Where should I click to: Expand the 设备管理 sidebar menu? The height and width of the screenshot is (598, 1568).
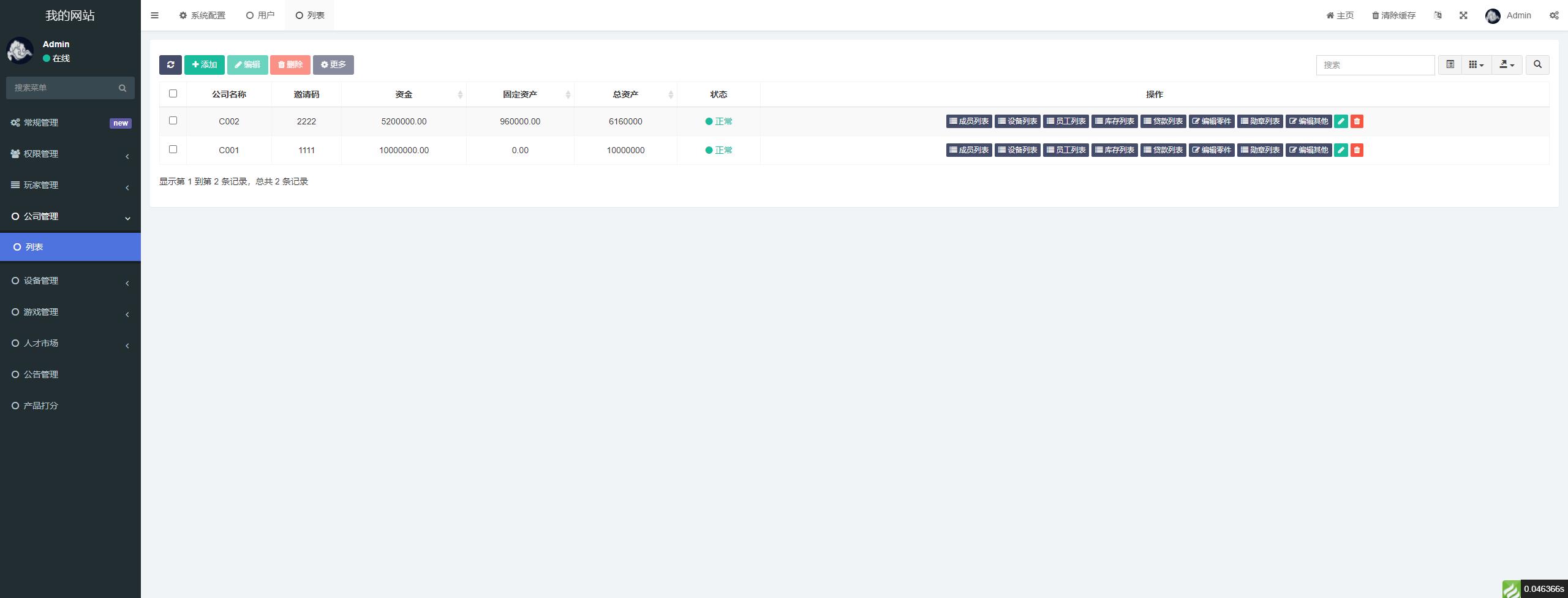[70, 281]
